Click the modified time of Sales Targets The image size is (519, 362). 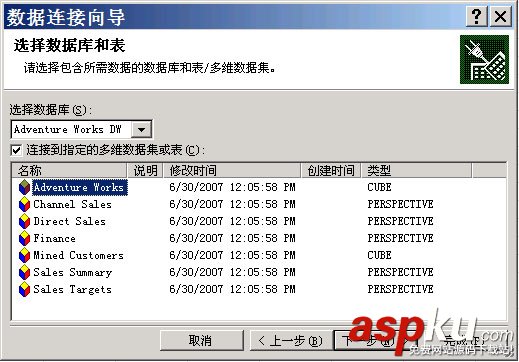pyautogui.click(x=232, y=289)
